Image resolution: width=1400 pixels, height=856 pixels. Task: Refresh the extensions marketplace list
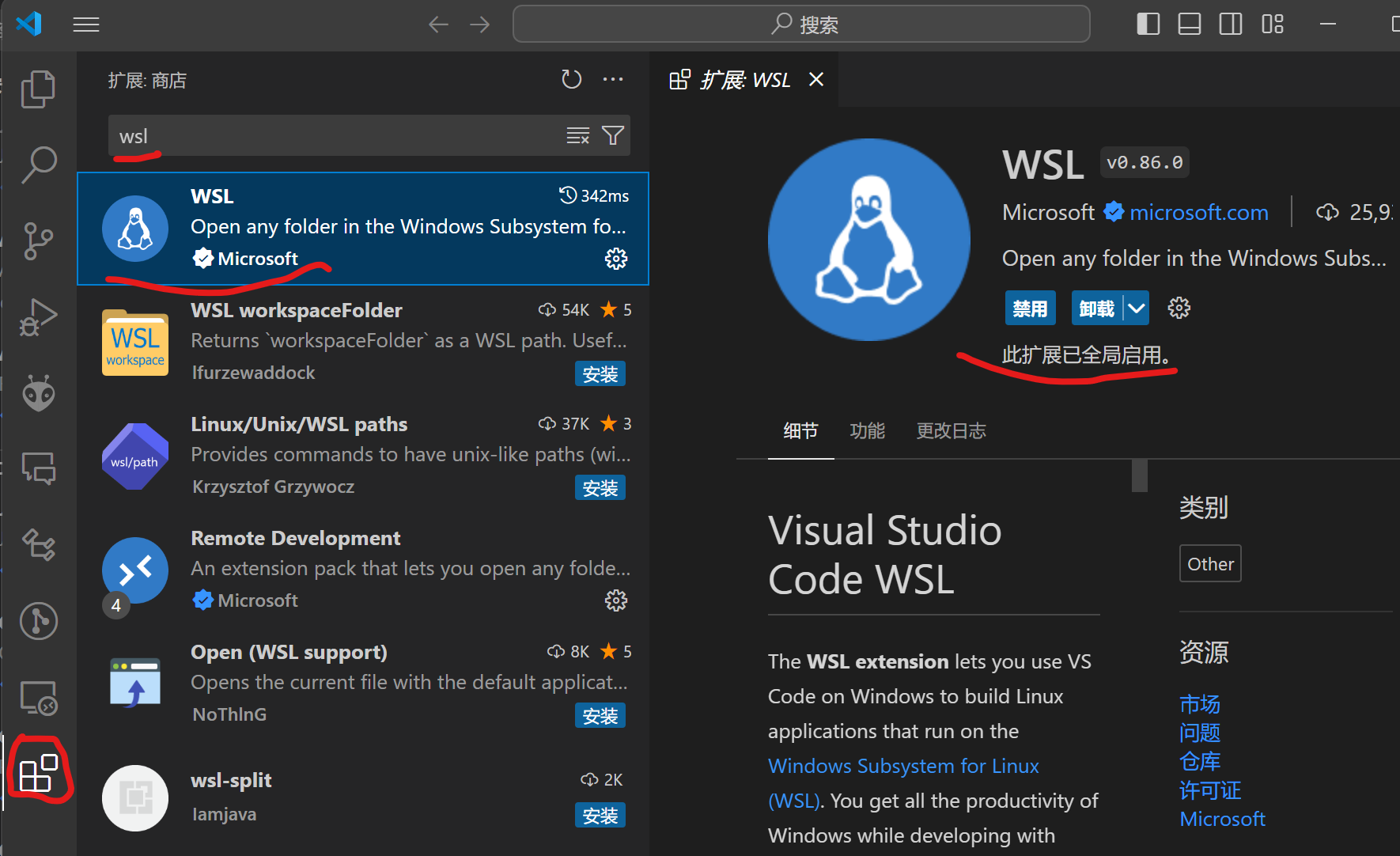[x=571, y=80]
